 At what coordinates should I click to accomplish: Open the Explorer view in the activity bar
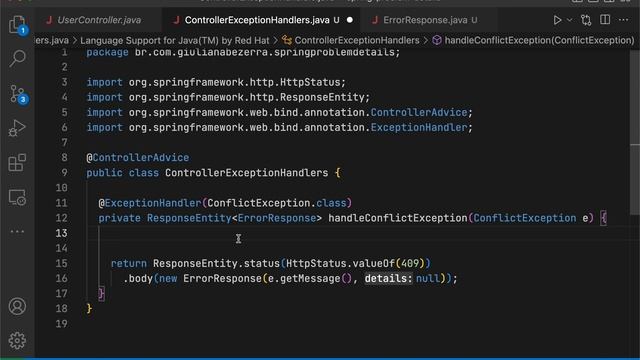point(17,24)
